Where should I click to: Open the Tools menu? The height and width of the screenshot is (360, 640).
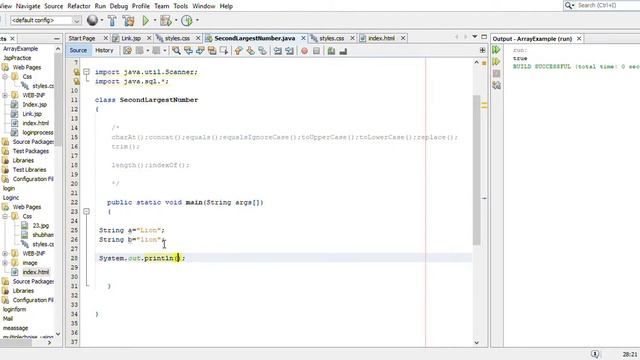tap(180, 6)
